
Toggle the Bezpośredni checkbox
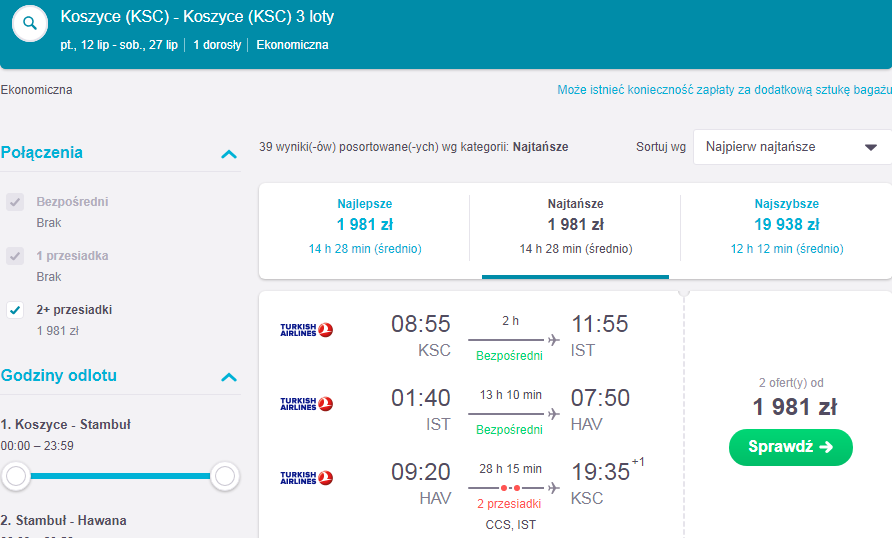(15, 202)
